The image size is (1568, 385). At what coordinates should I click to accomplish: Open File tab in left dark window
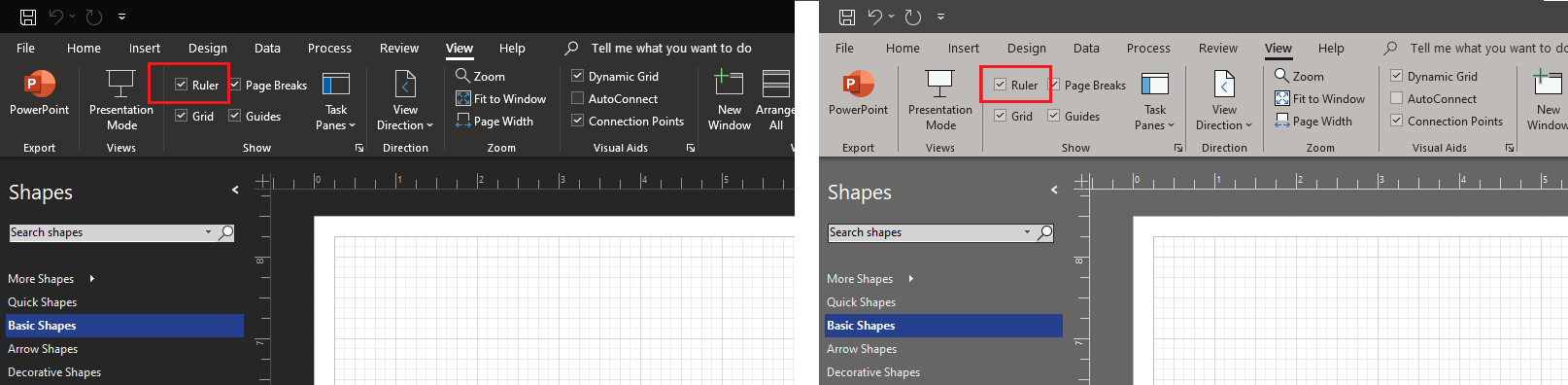(x=26, y=48)
